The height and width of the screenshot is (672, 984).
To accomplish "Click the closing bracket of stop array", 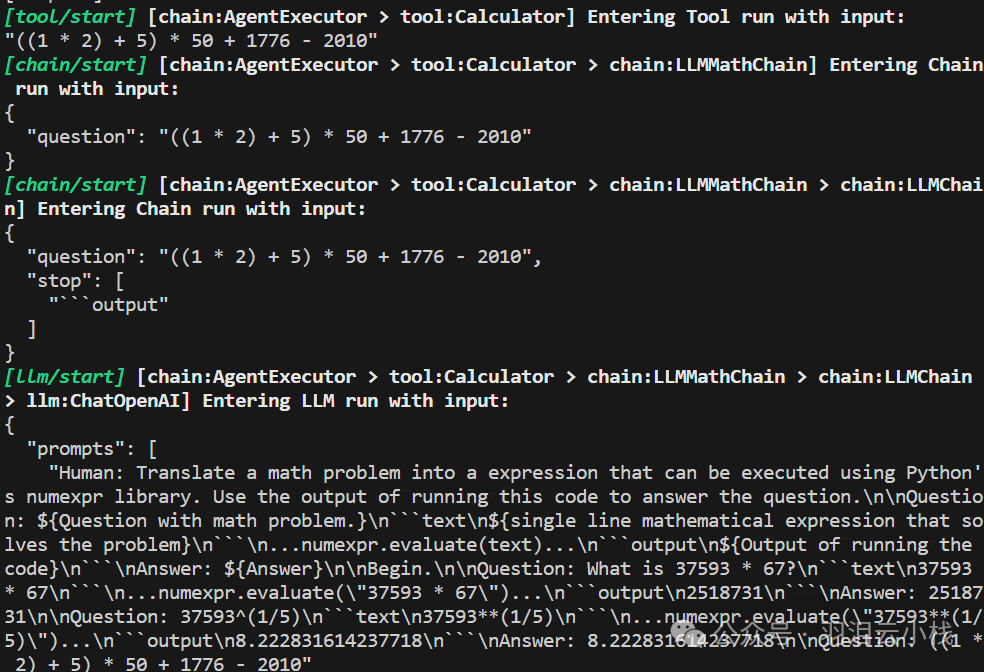I will coord(31,329).
